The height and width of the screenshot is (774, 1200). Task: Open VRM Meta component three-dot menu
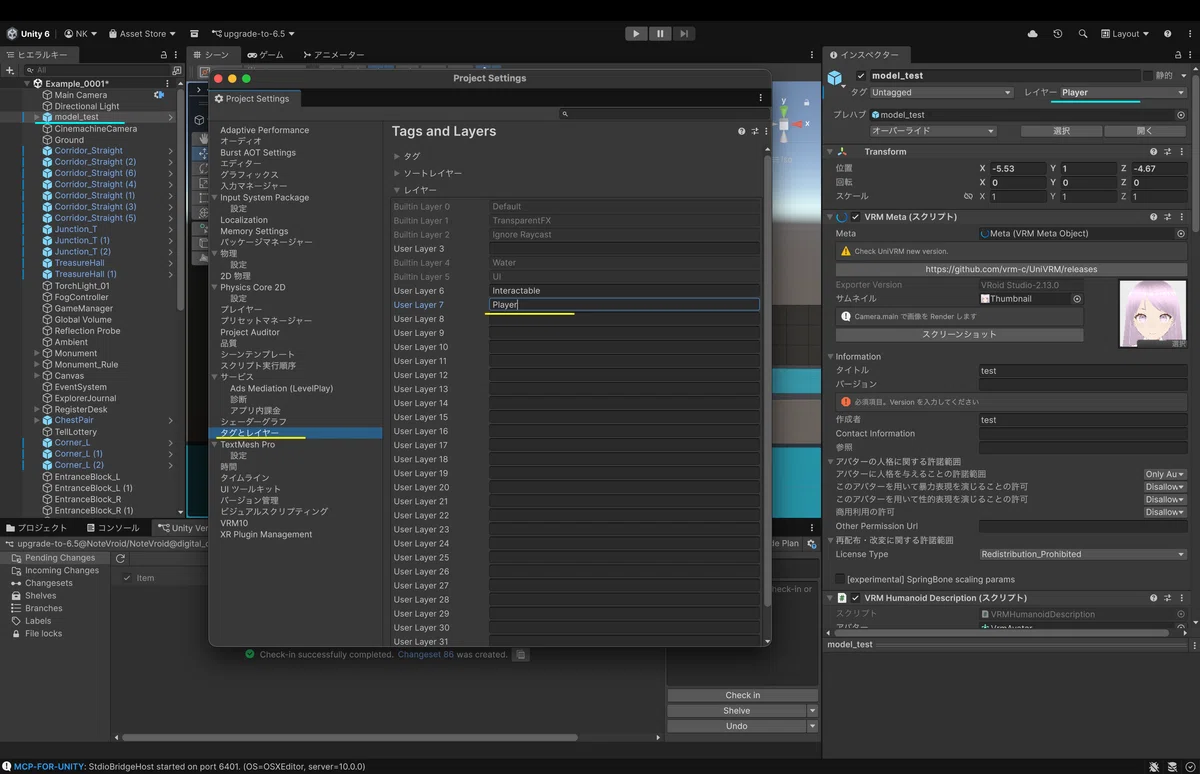(1182, 217)
